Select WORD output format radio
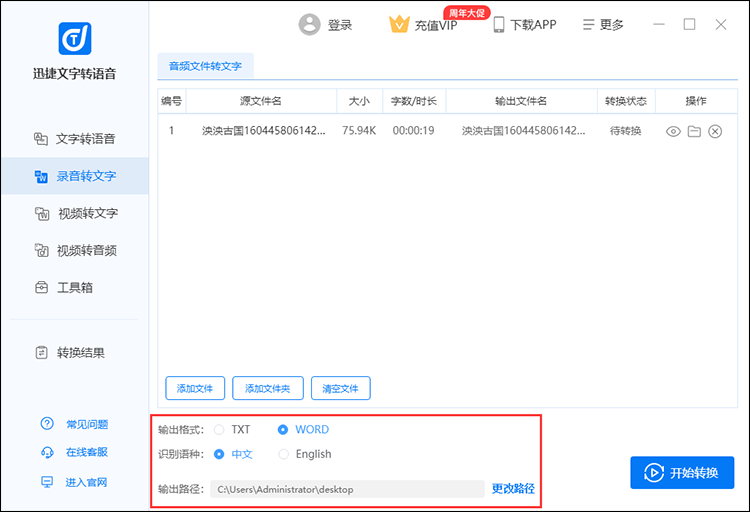Viewport: 750px width, 512px height. click(x=283, y=430)
